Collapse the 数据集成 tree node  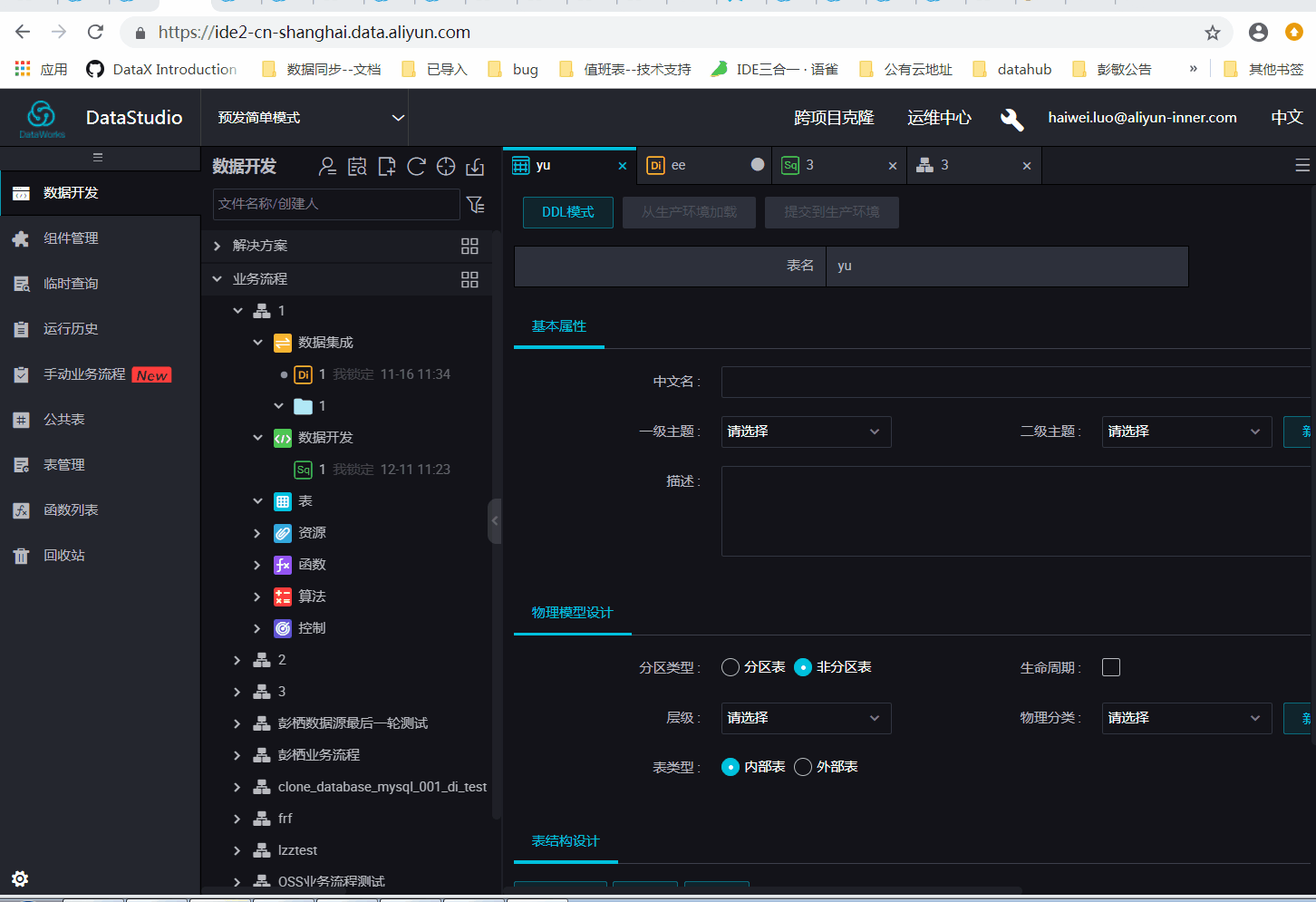pos(257,343)
